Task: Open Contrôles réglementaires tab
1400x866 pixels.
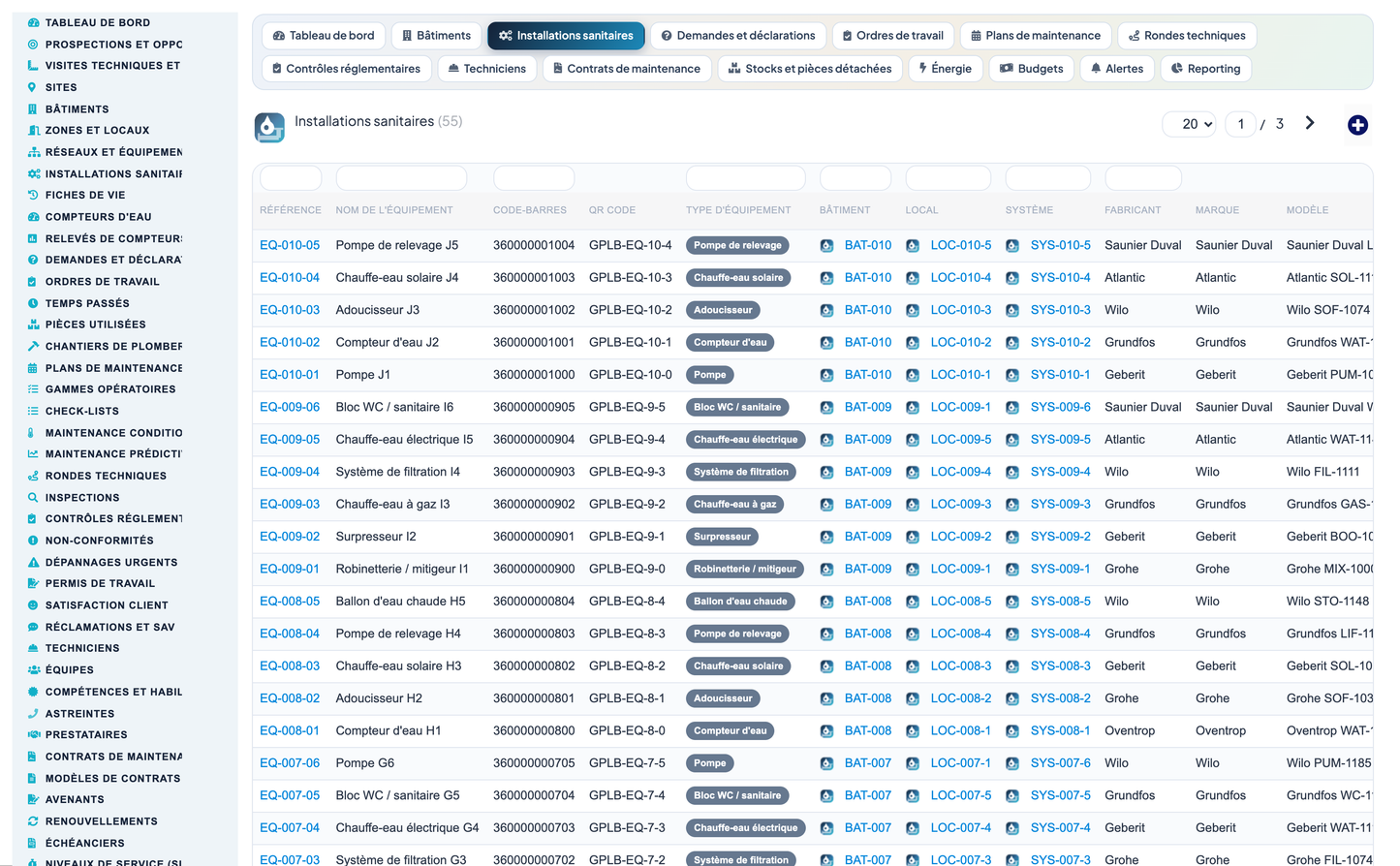Action: [x=346, y=69]
